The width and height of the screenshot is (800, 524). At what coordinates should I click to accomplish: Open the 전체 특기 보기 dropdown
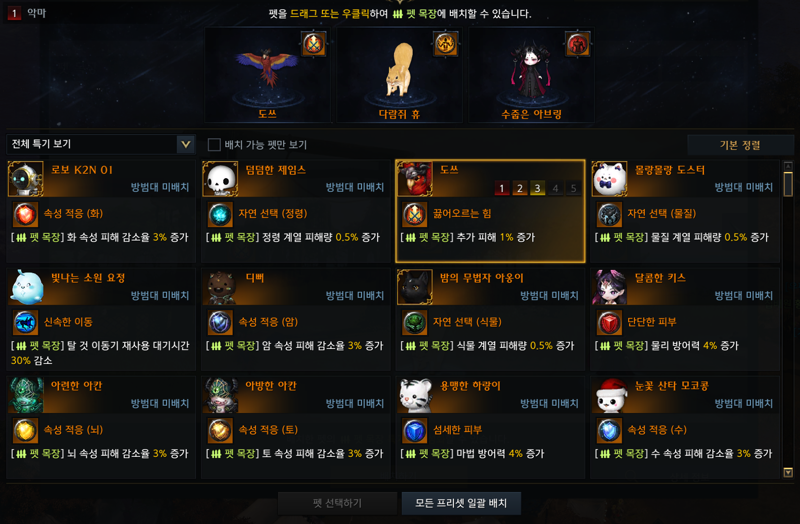(x=101, y=144)
